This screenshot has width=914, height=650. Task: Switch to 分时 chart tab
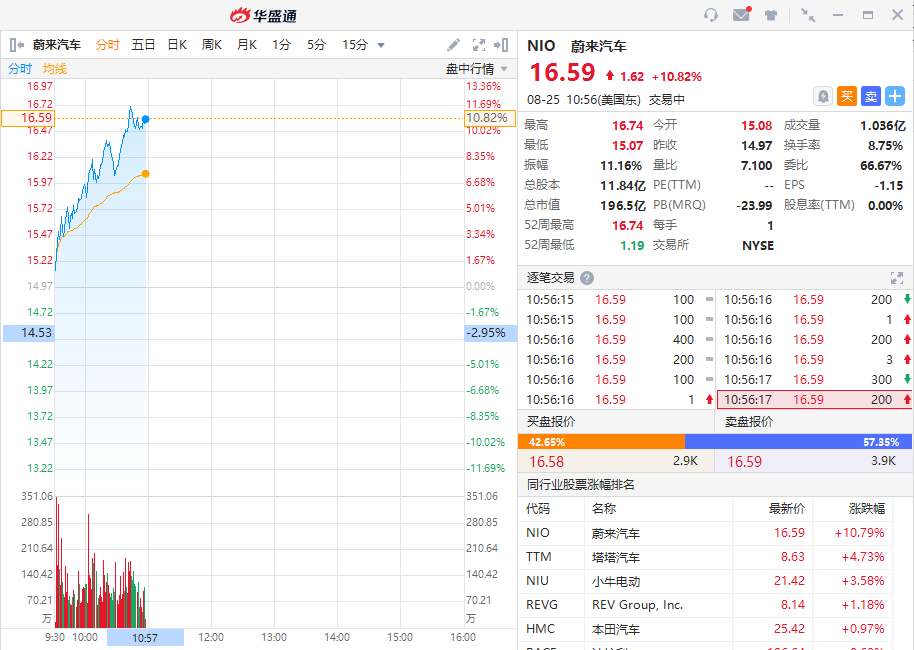[x=107, y=45]
